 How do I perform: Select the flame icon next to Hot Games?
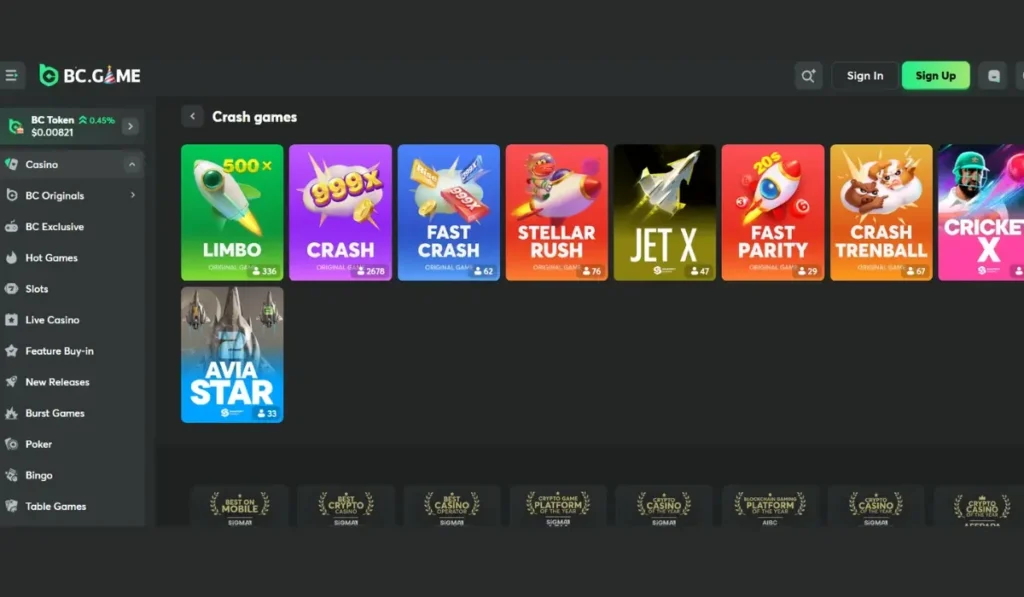point(13,258)
